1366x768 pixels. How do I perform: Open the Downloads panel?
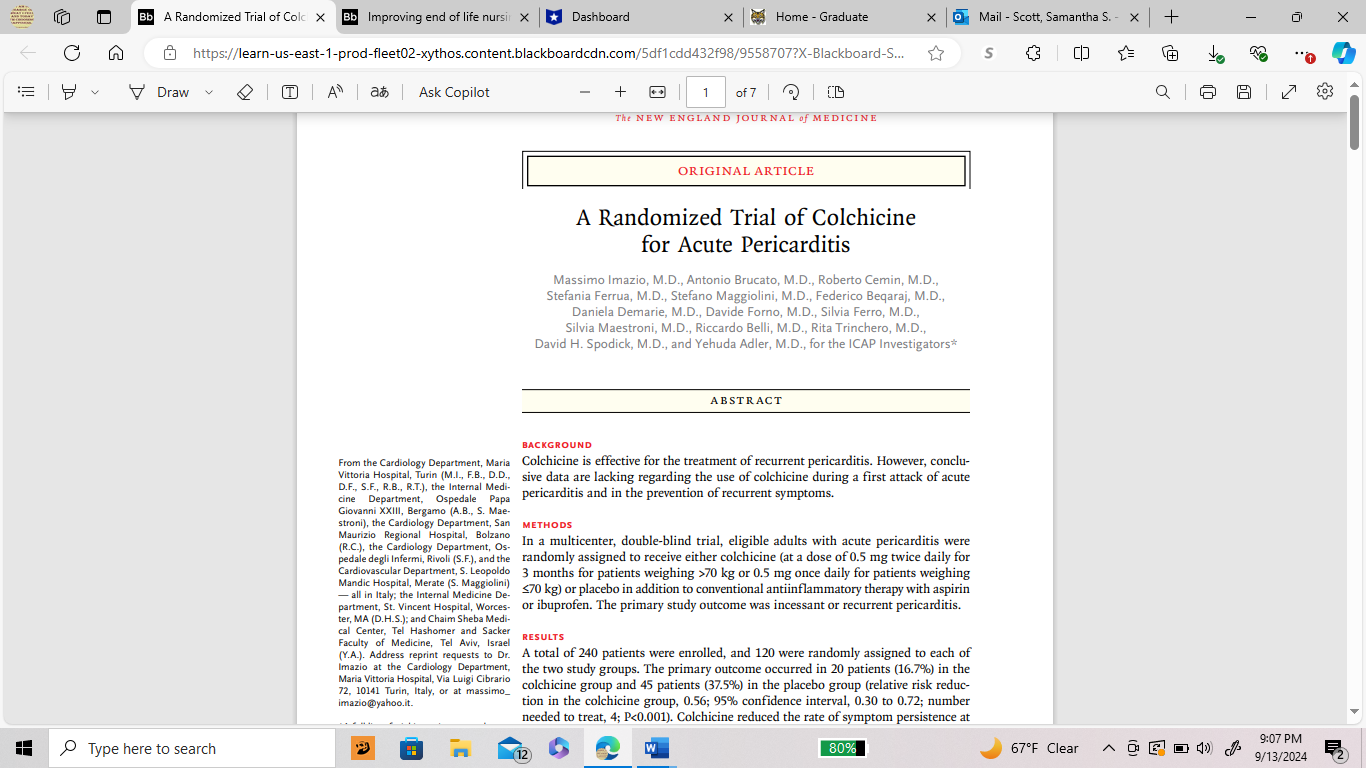(x=1215, y=53)
